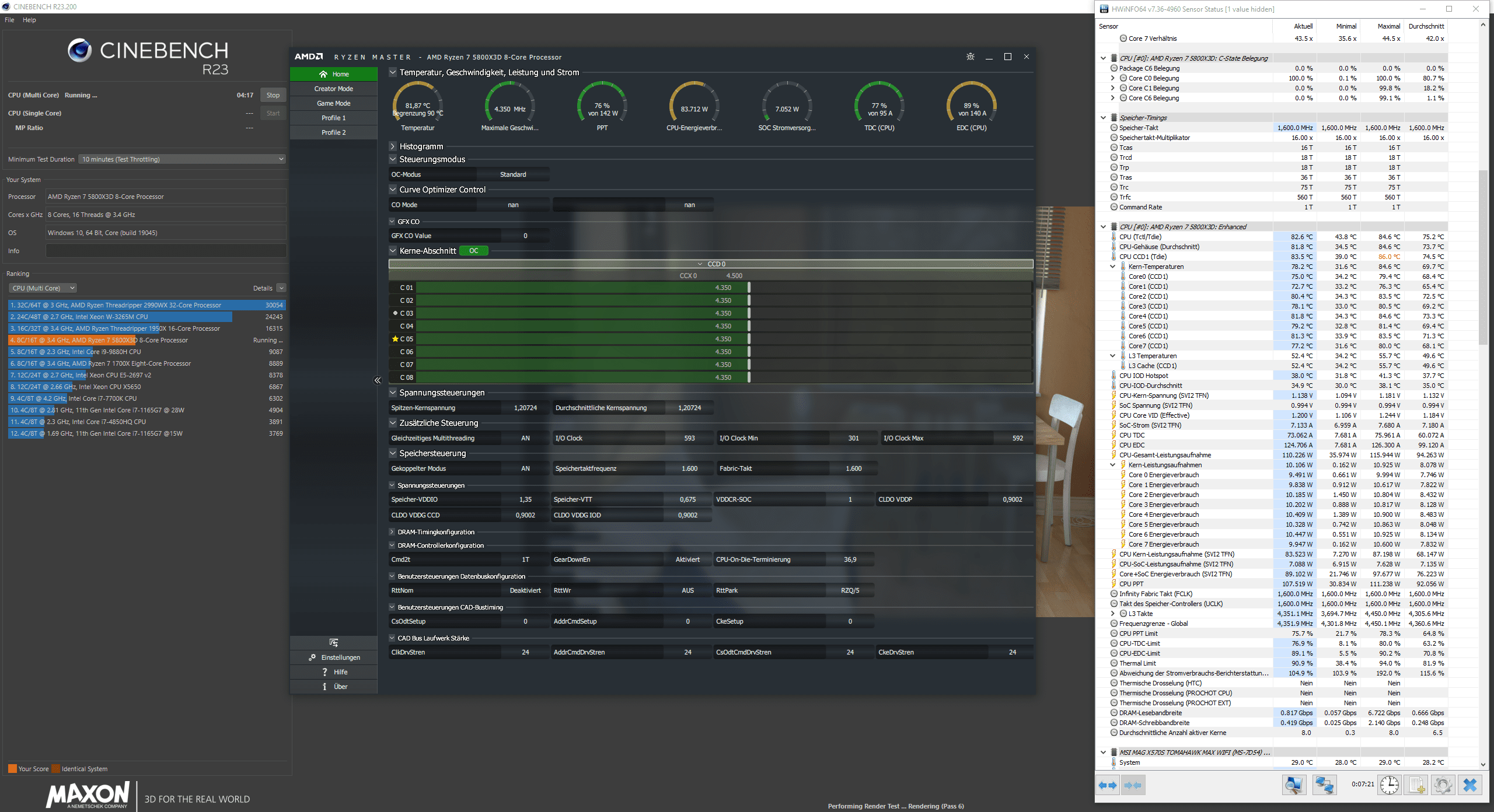The image size is (1494, 812).
Task: Click sensor icon beside CPU (Tctl/Tdie) row
Action: (x=1113, y=237)
